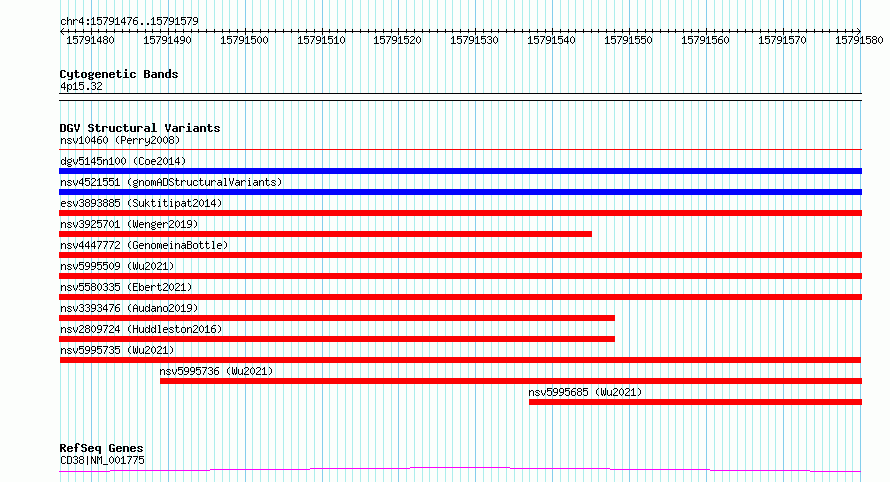
Task: Select variant label nsv3393476 (Audano2019)
Action: point(129,308)
